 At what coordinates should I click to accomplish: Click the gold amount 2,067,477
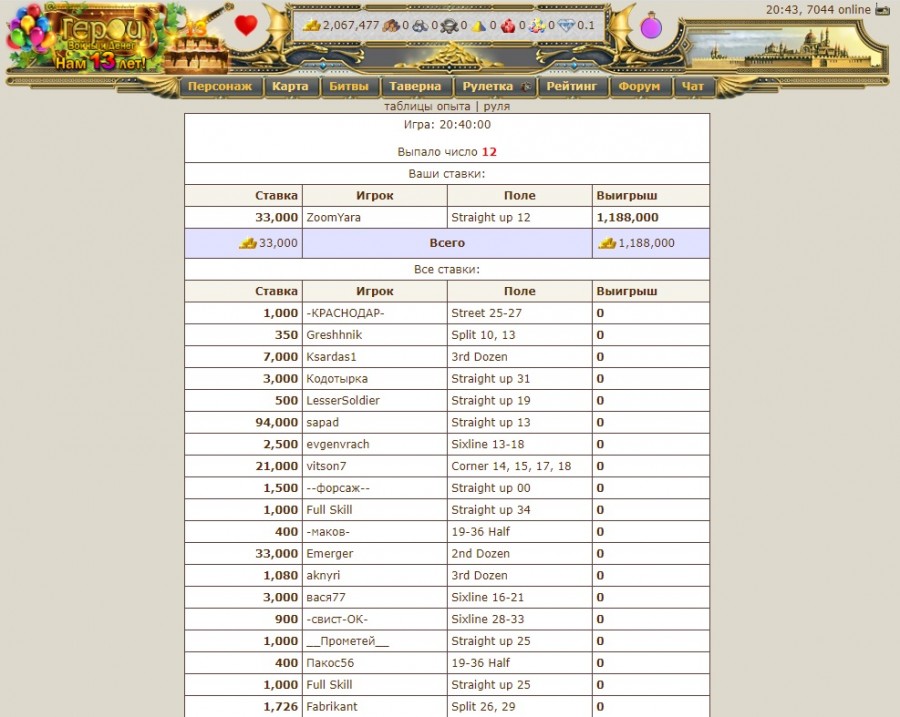pos(351,25)
